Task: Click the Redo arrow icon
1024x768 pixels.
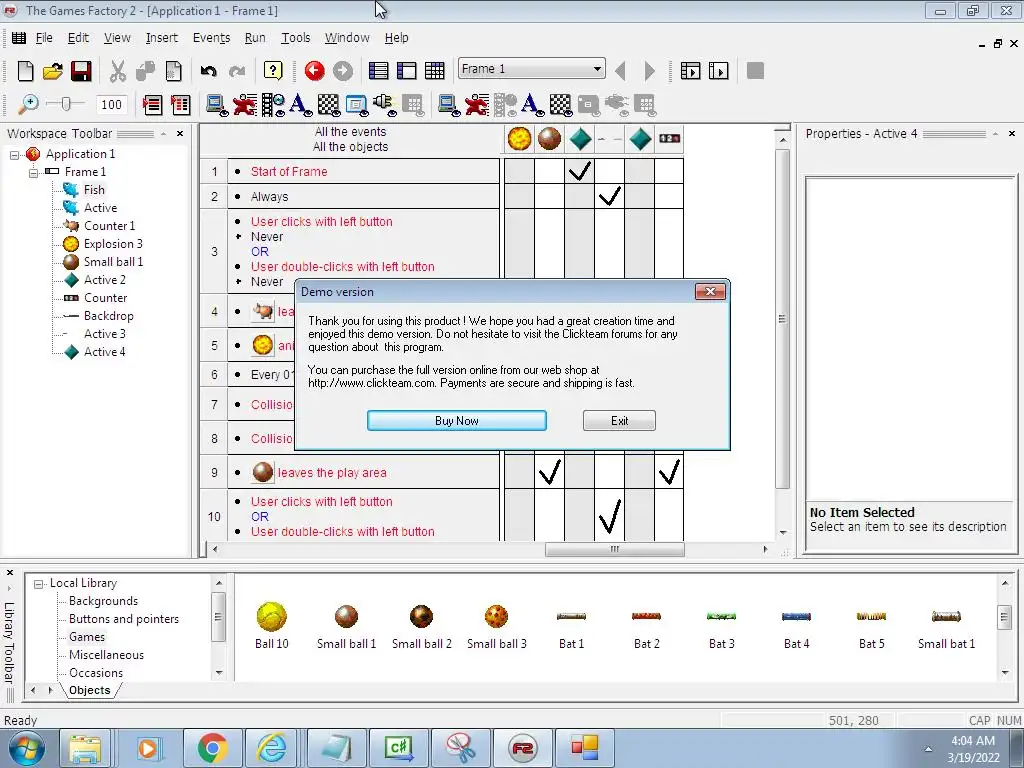Action: (237, 71)
